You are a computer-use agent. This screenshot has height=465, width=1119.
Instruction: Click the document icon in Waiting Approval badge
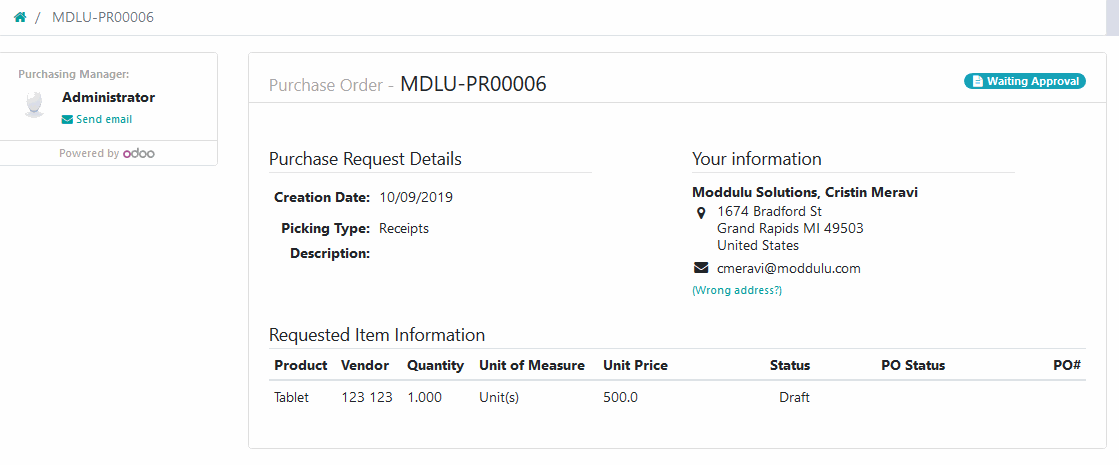pyautogui.click(x=977, y=81)
